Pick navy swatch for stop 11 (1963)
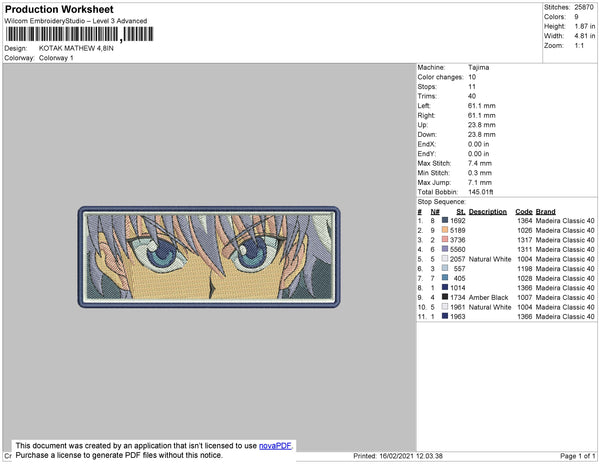600x464 pixels. pos(445,316)
